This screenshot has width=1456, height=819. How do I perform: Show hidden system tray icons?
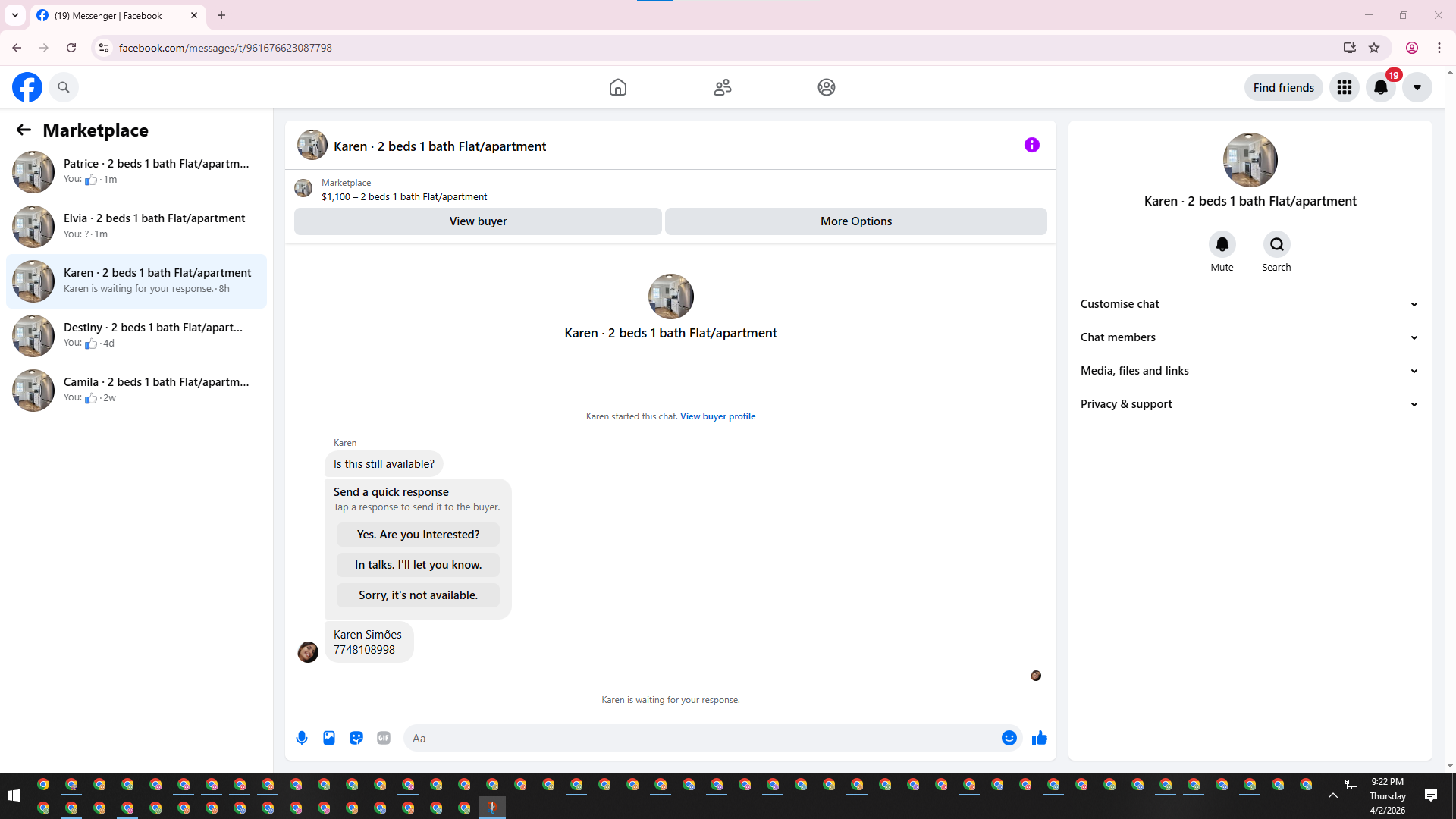[1333, 795]
